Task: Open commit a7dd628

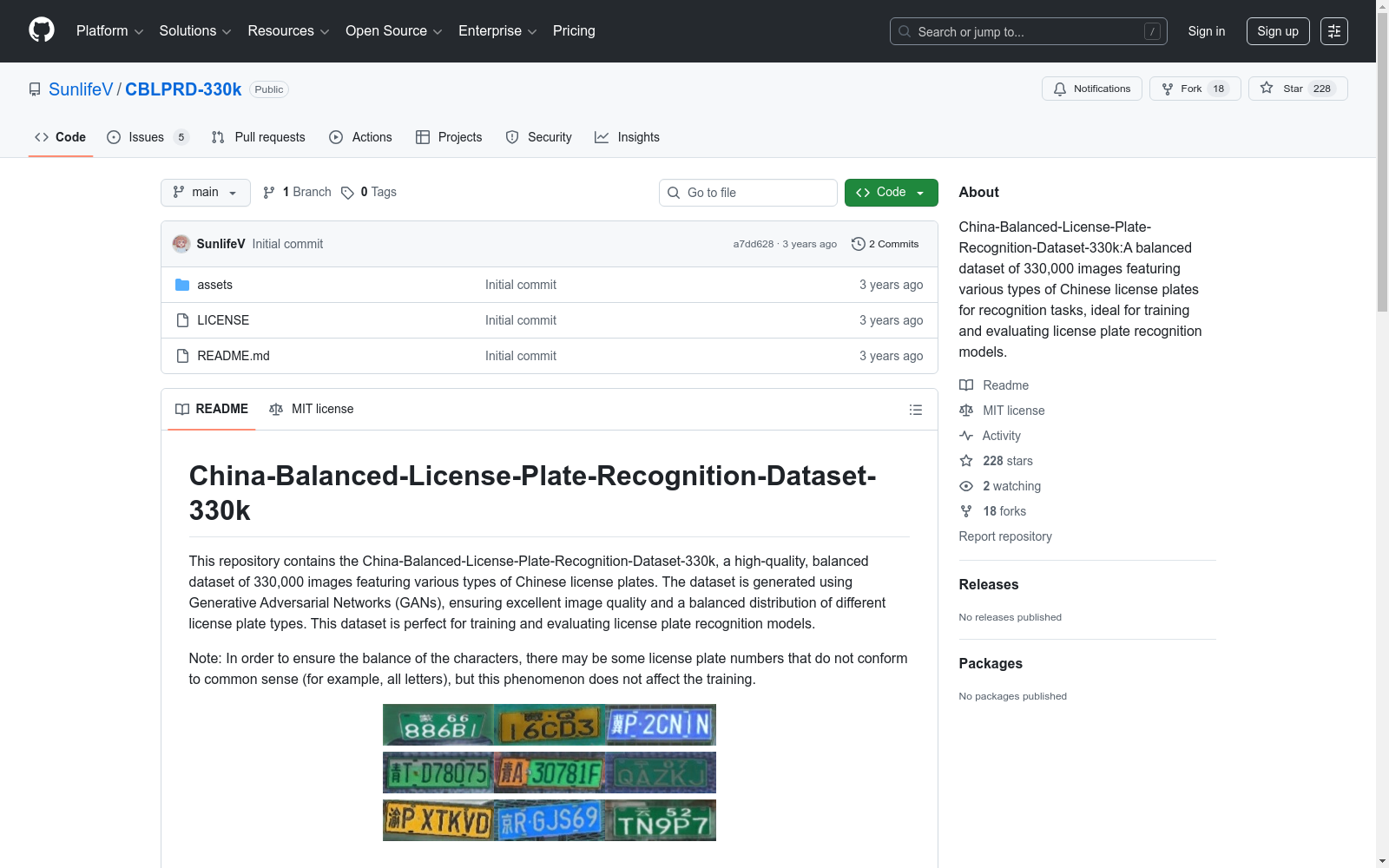Action: (753, 244)
